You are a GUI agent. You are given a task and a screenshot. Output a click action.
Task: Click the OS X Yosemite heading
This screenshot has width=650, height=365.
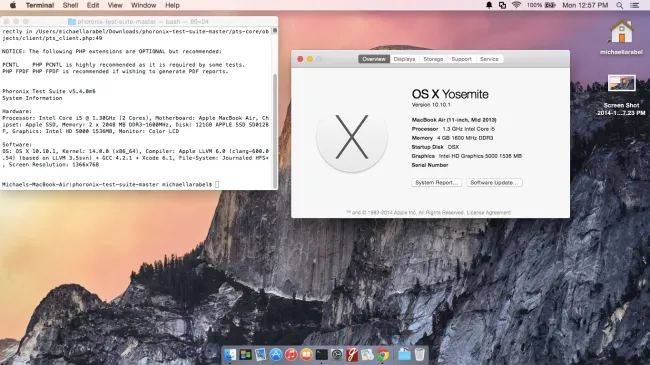[x=450, y=94]
